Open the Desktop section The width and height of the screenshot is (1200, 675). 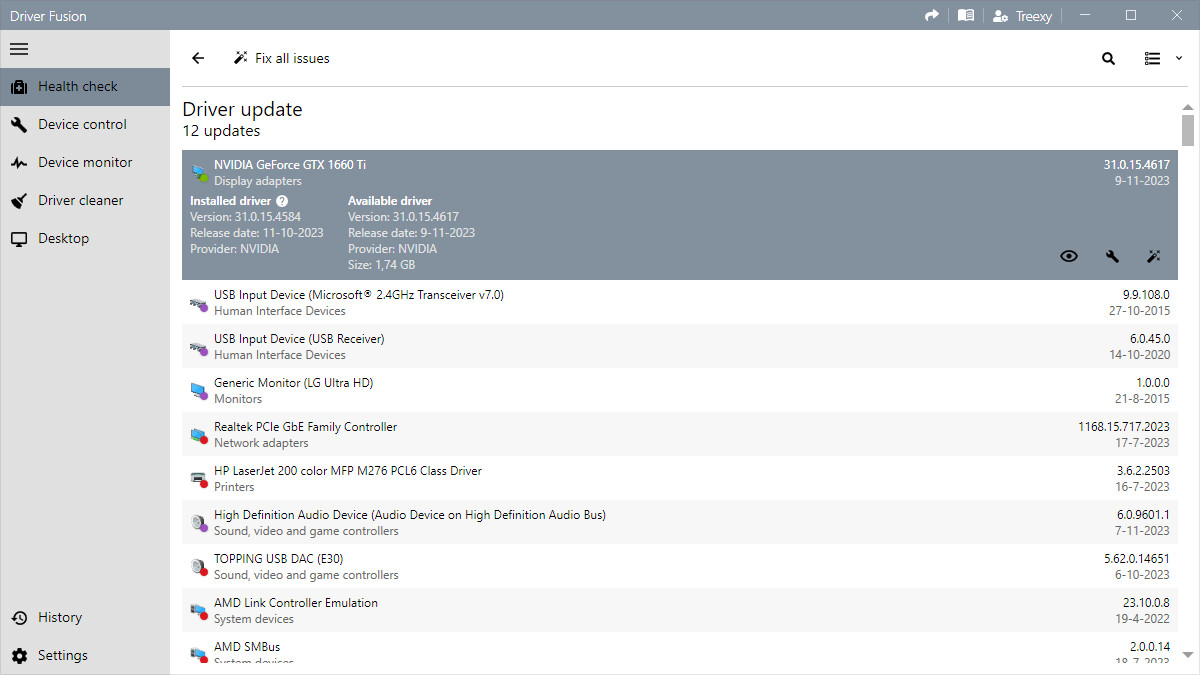(x=64, y=238)
